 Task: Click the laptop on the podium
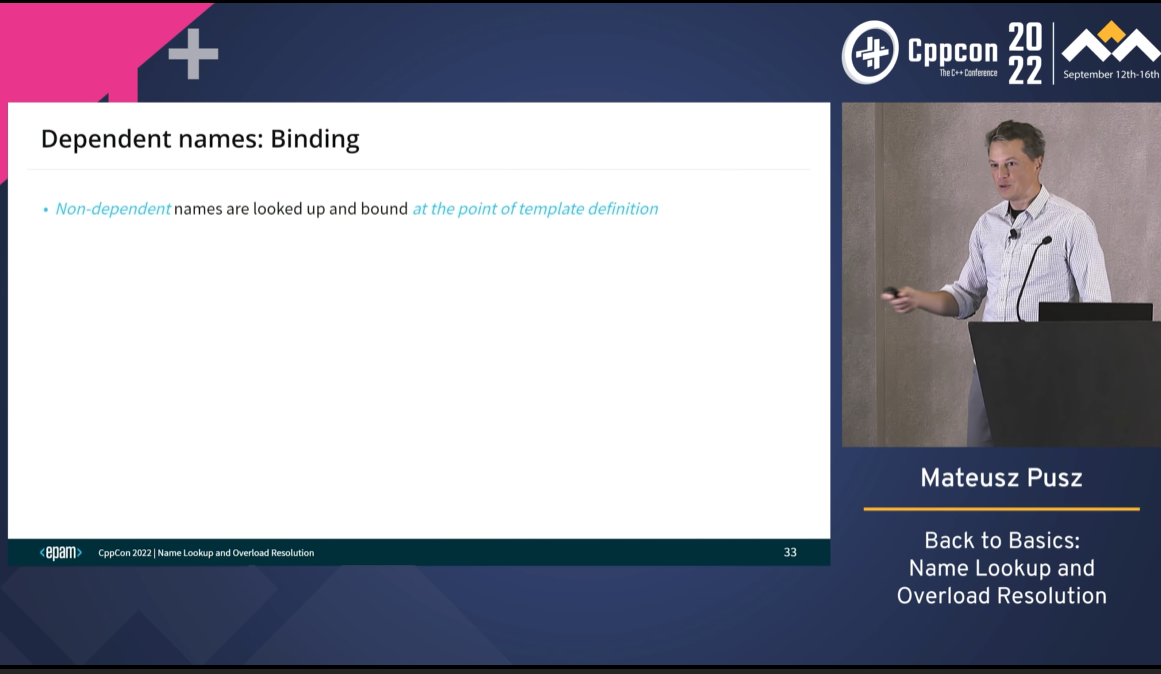click(x=1095, y=311)
